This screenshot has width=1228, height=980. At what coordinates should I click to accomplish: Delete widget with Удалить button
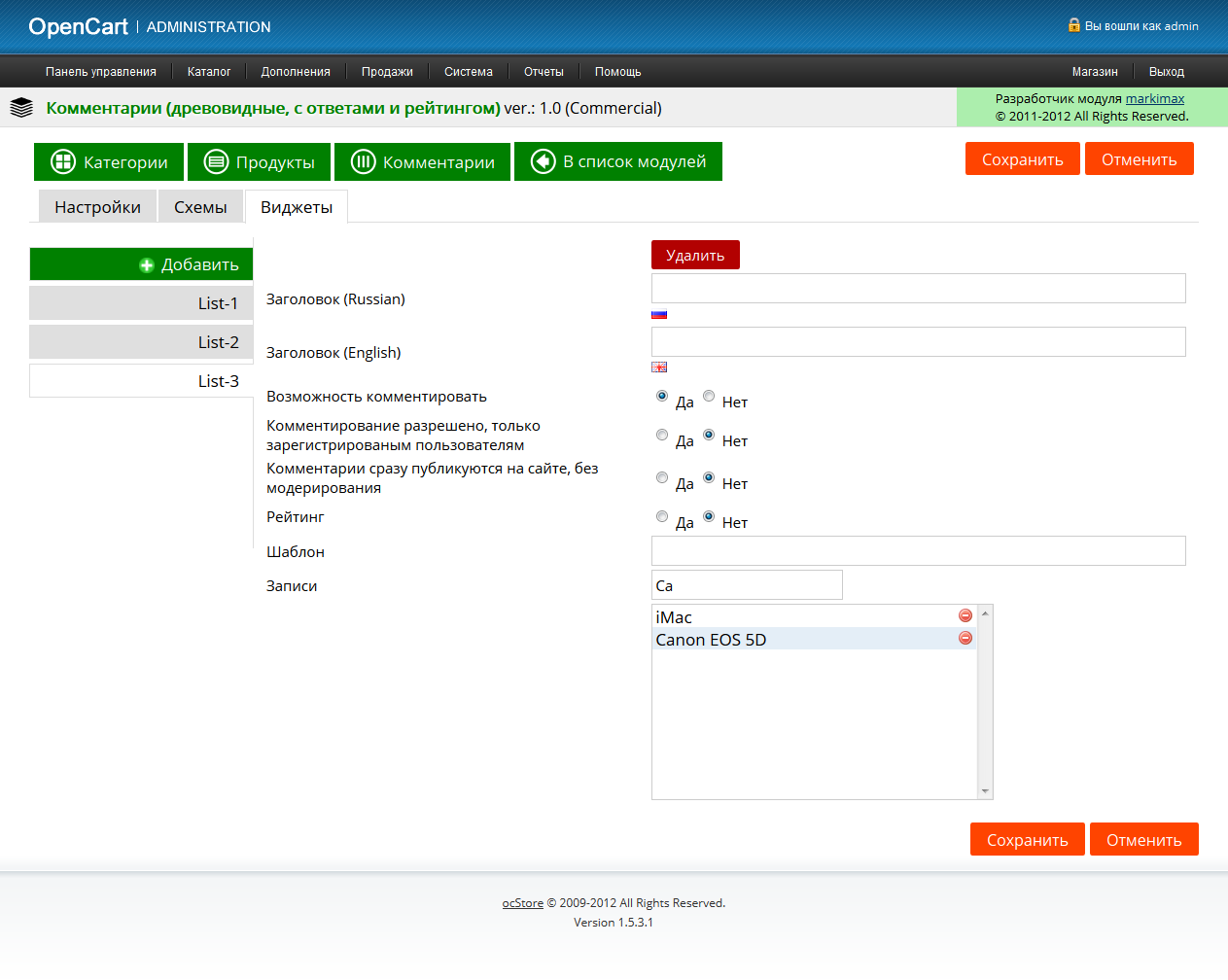click(695, 255)
